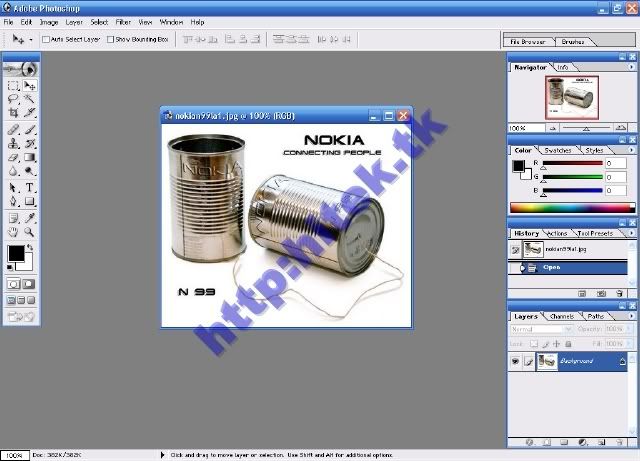Viewport: 640px width, 461px height.
Task: Select the Notes tool
Action: [13, 218]
